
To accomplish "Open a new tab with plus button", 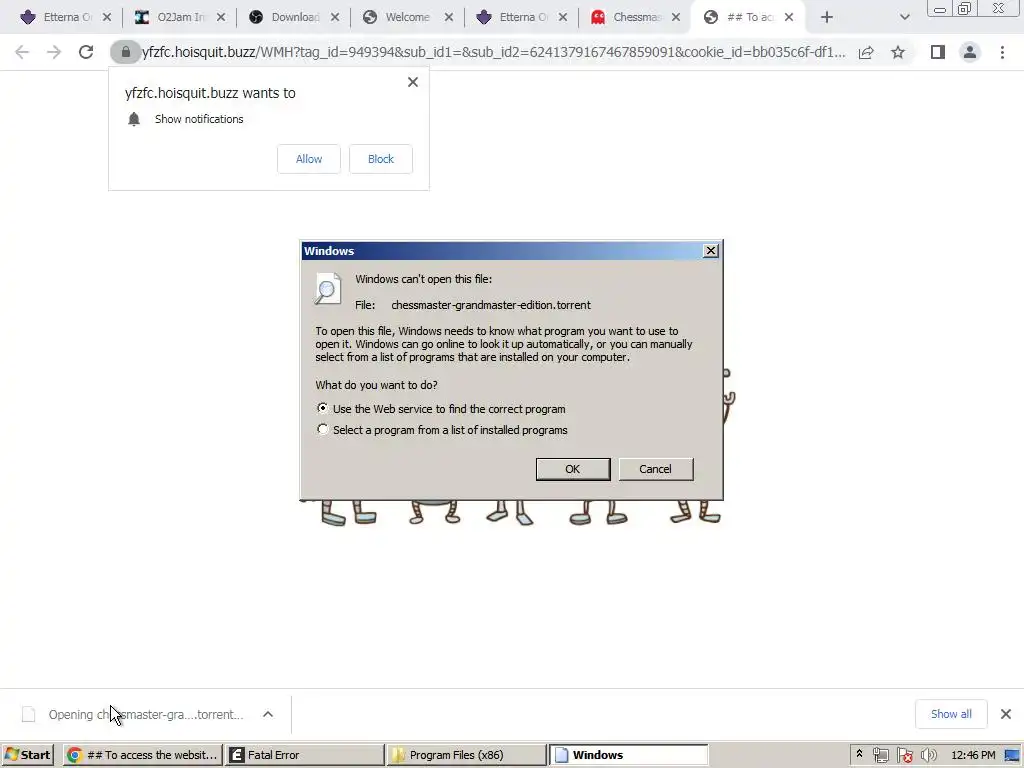I will pyautogui.click(x=827, y=18).
